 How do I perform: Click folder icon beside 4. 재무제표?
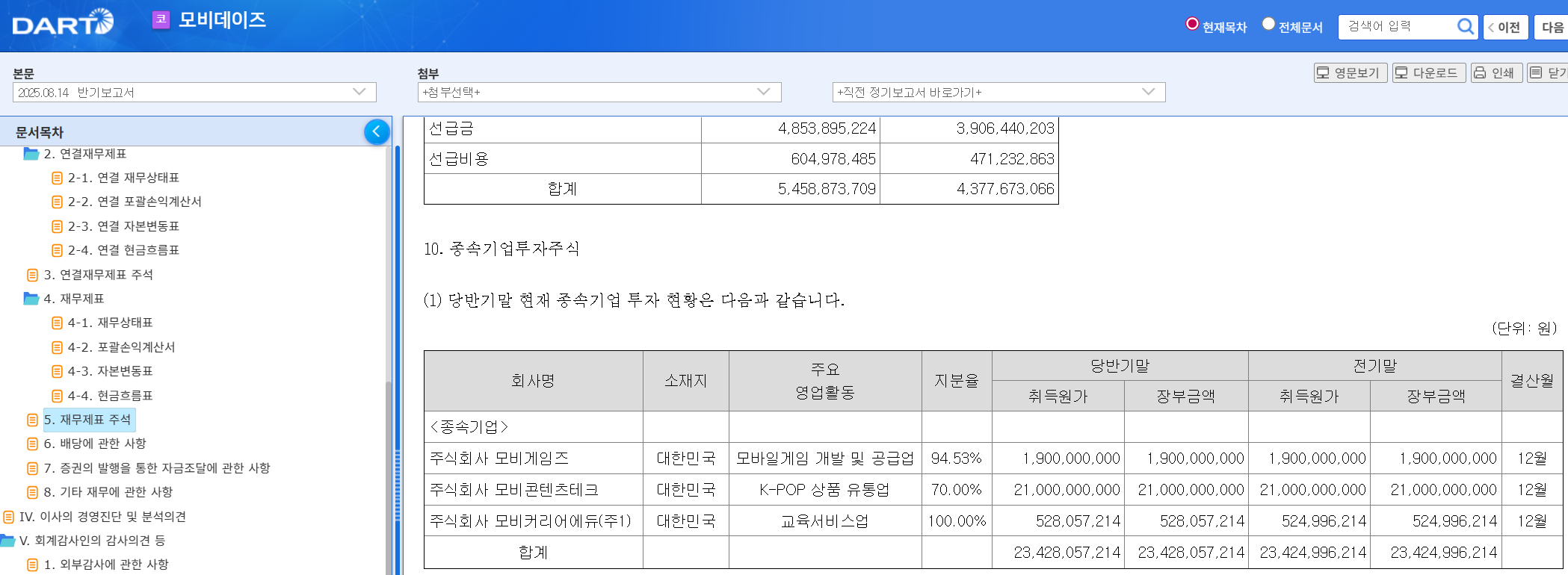[31, 299]
